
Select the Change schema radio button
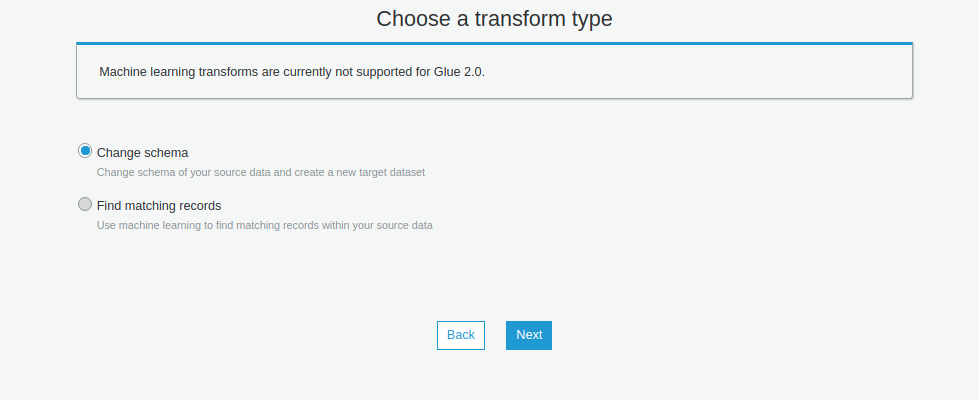(x=85, y=151)
